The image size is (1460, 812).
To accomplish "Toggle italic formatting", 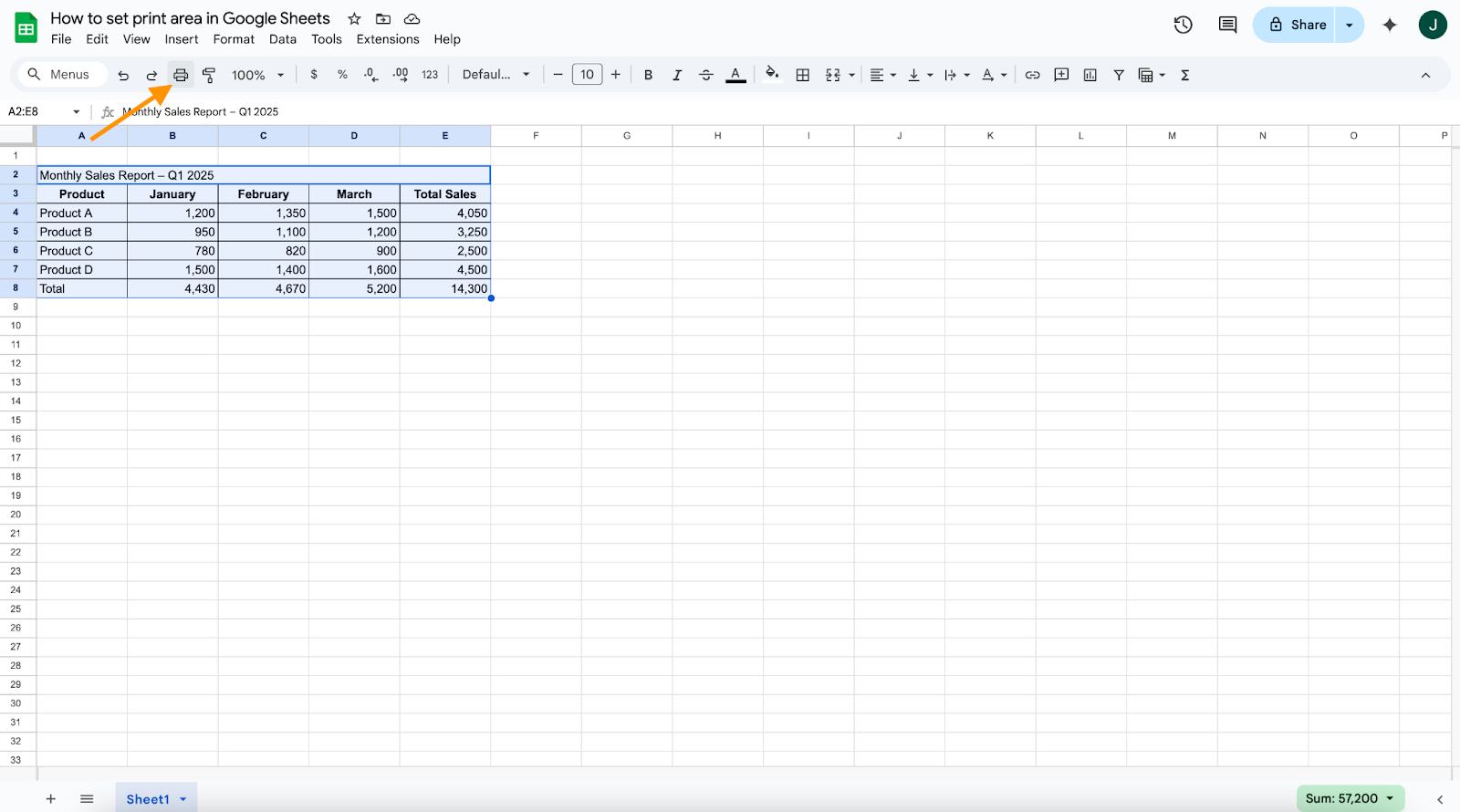I will (x=677, y=75).
